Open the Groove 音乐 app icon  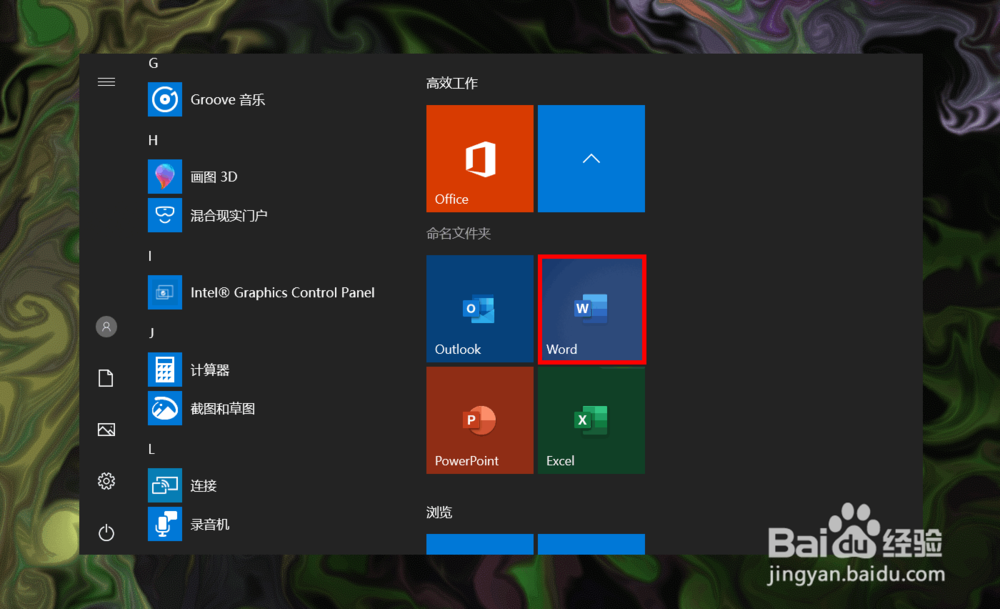[x=165, y=99]
